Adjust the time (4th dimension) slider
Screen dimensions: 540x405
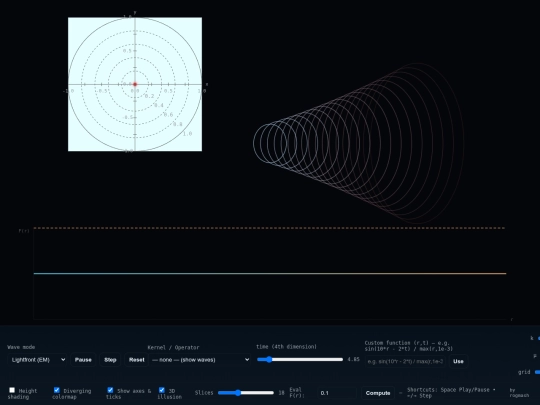click(x=300, y=360)
